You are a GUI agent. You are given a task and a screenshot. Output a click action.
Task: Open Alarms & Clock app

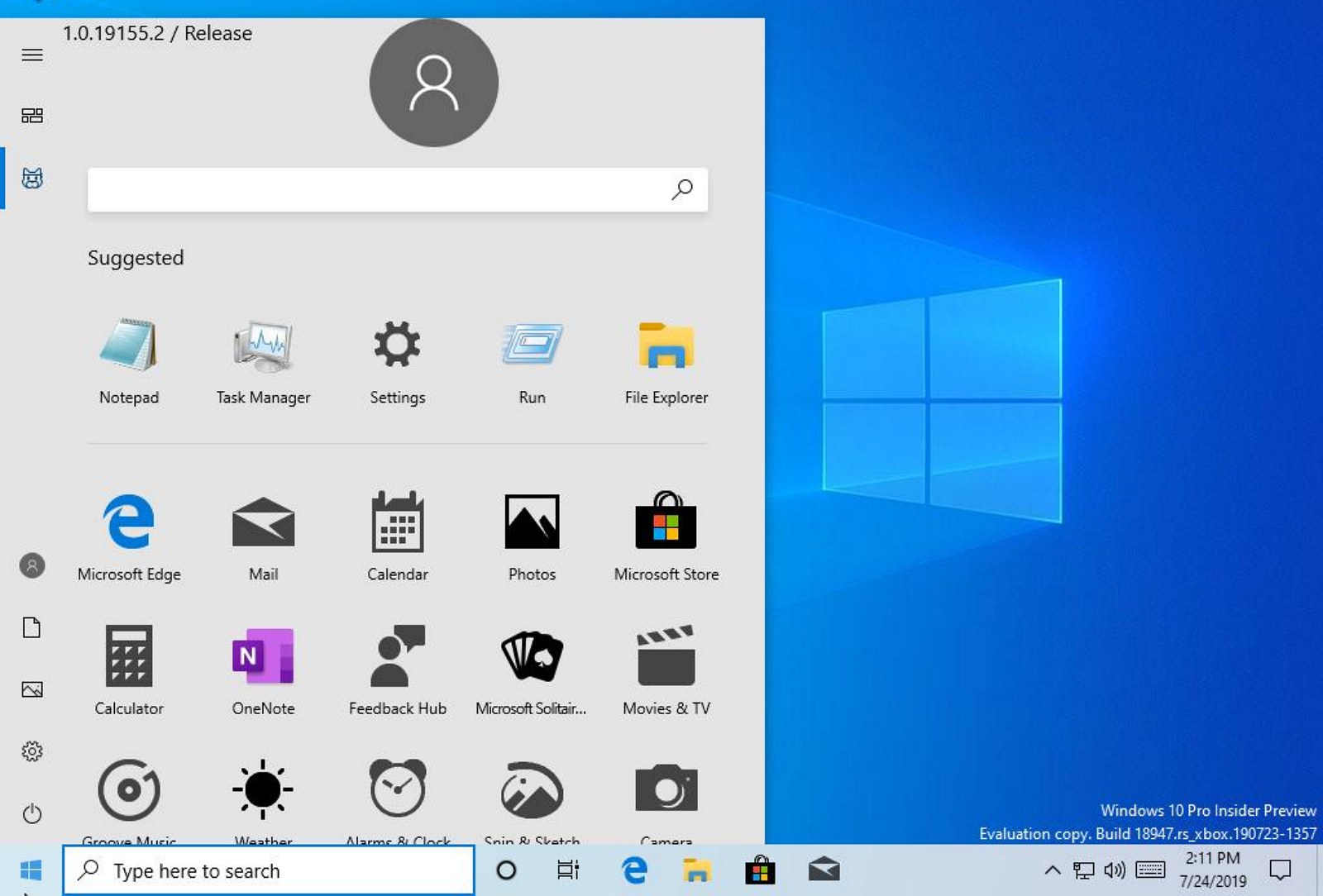click(x=397, y=800)
